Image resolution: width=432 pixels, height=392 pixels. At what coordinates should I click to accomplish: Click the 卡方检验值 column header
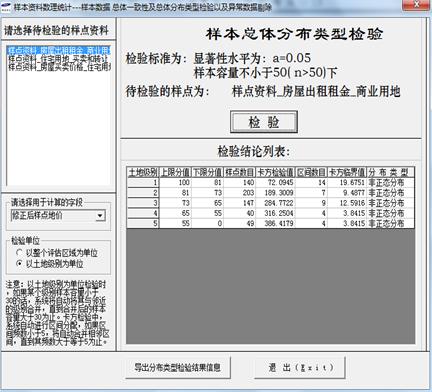tap(276, 172)
